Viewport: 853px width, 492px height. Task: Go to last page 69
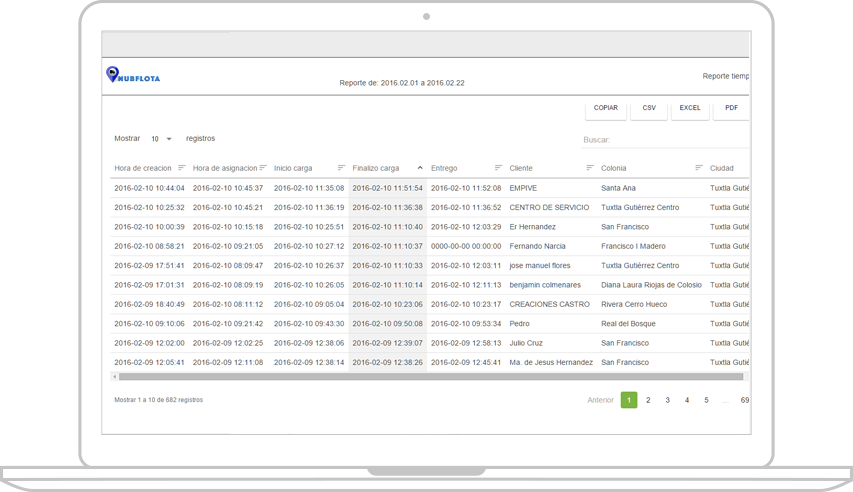(744, 400)
